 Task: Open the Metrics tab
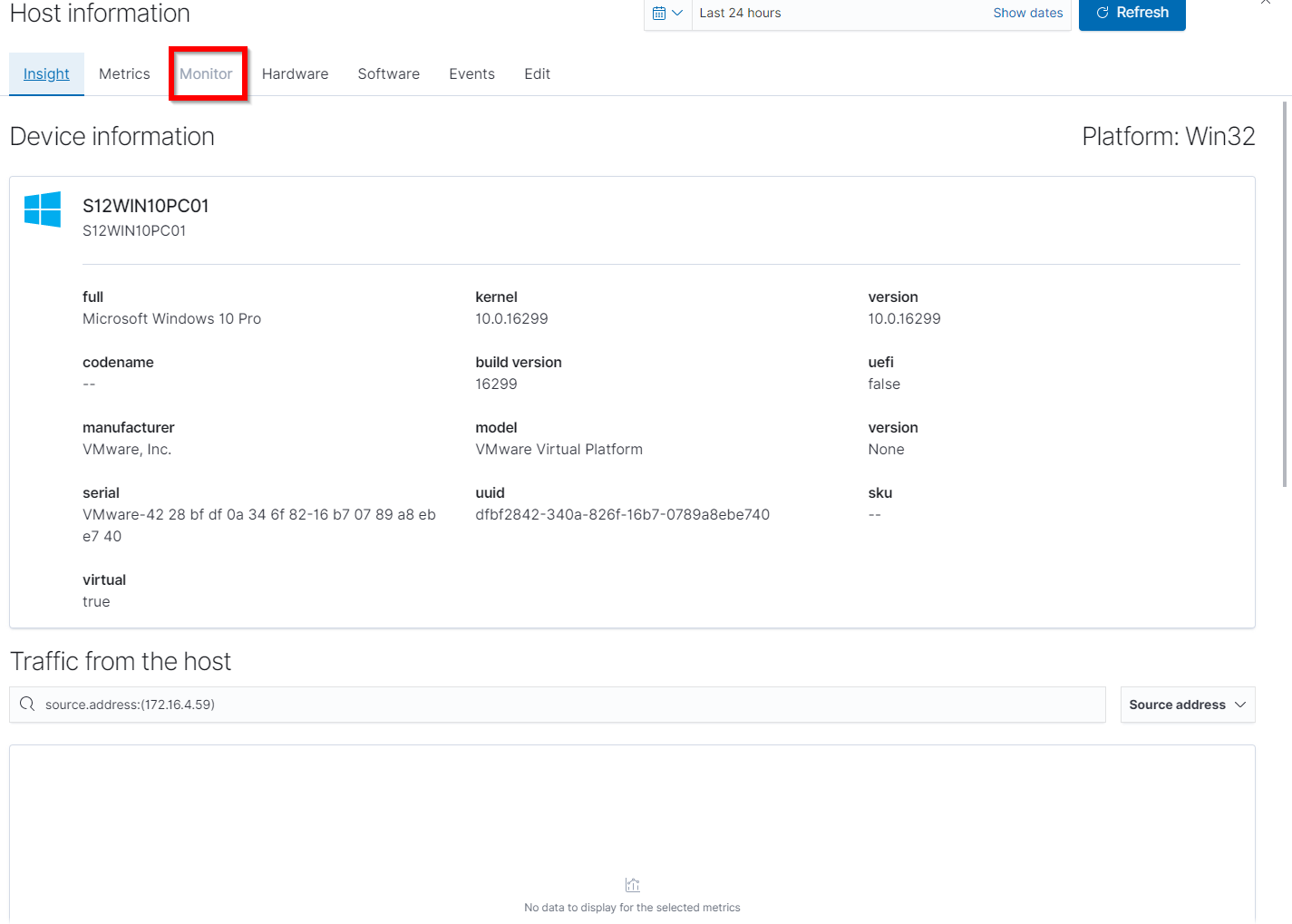click(x=124, y=73)
